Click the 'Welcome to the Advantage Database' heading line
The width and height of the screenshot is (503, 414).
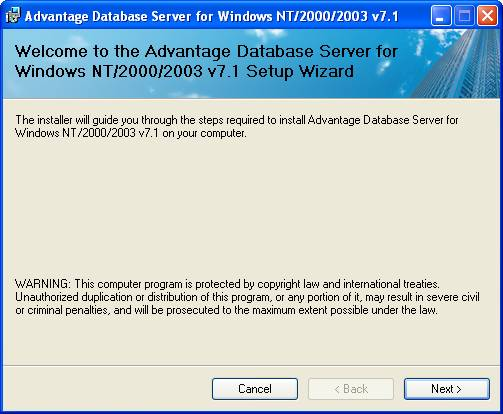(x=206, y=51)
